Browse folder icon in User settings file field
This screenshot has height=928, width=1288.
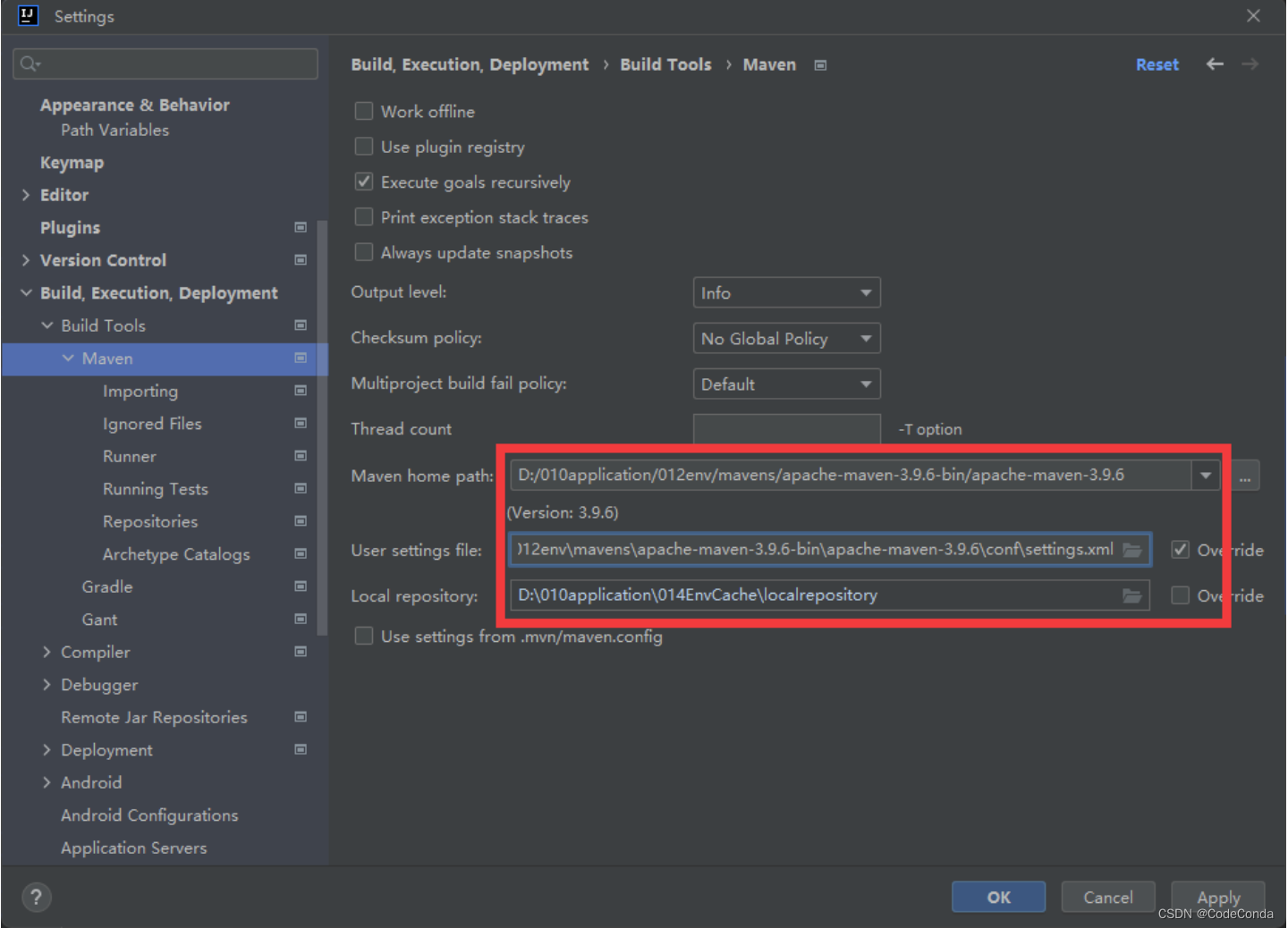coord(1132,550)
